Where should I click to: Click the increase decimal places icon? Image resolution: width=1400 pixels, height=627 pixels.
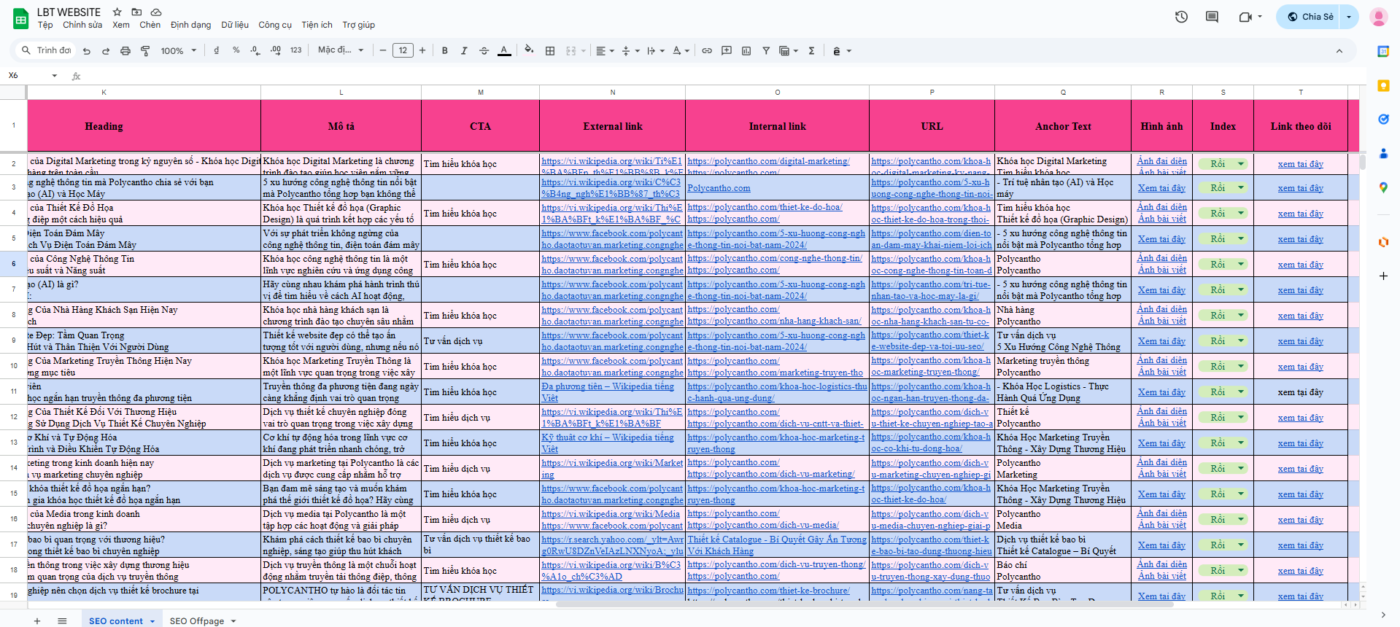[275, 50]
